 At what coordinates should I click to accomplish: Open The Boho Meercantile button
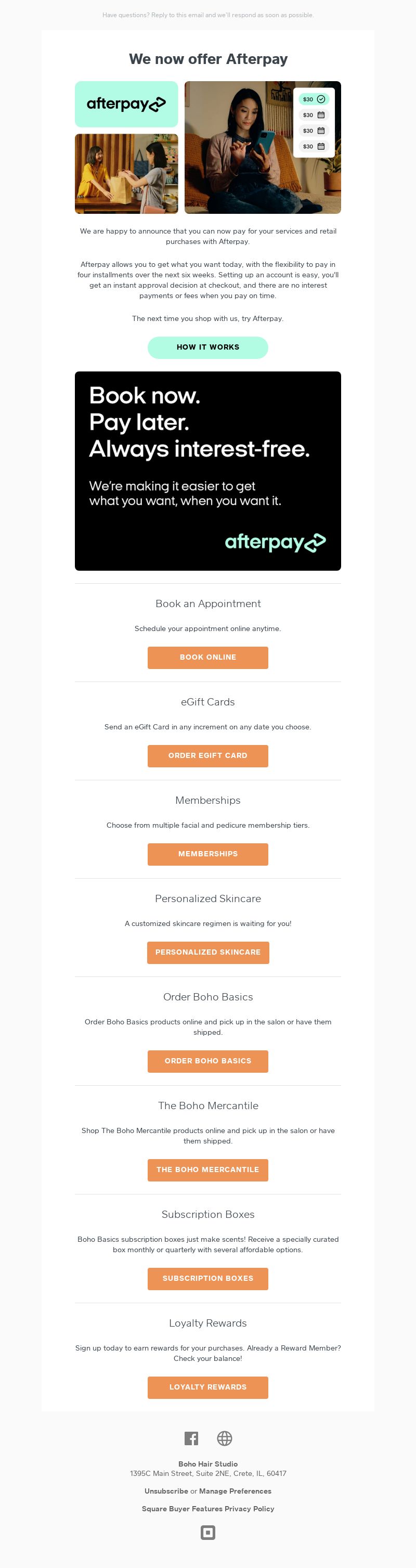tap(208, 1169)
